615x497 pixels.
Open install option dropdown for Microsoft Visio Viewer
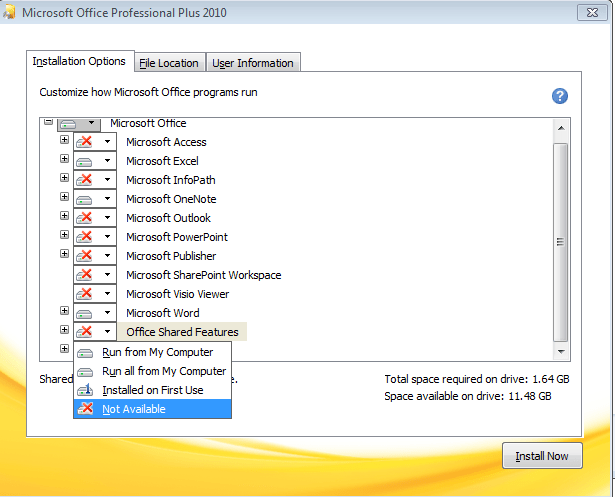coord(107,293)
